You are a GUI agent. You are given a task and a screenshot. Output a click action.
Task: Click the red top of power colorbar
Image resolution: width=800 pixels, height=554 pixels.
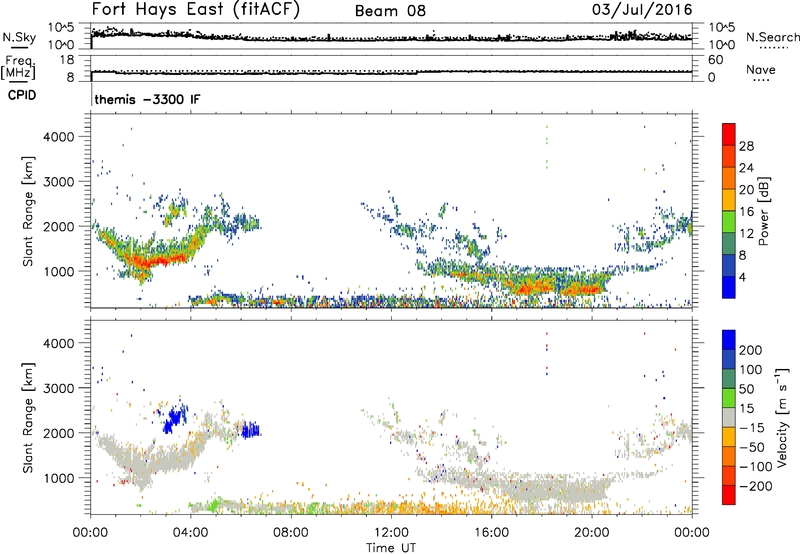(729, 135)
